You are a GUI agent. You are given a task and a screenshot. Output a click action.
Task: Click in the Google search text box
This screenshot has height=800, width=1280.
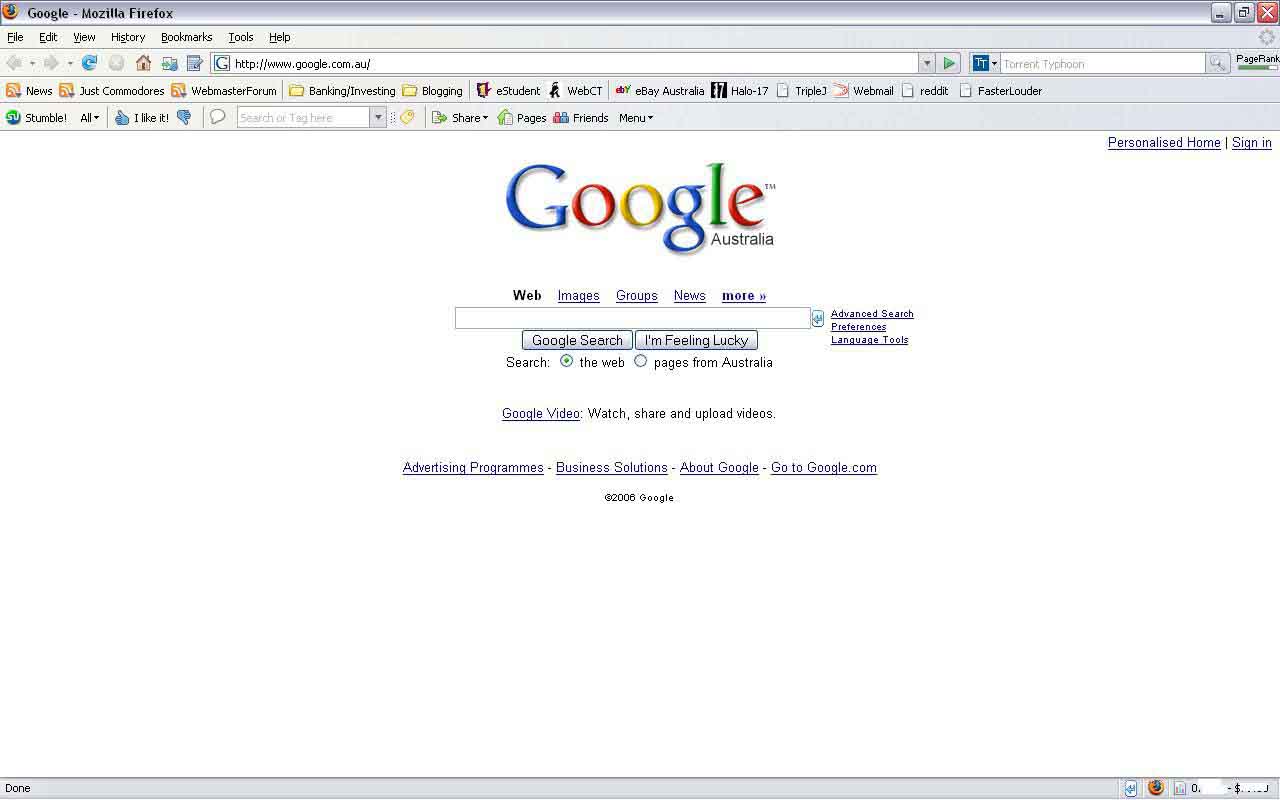[x=632, y=318]
